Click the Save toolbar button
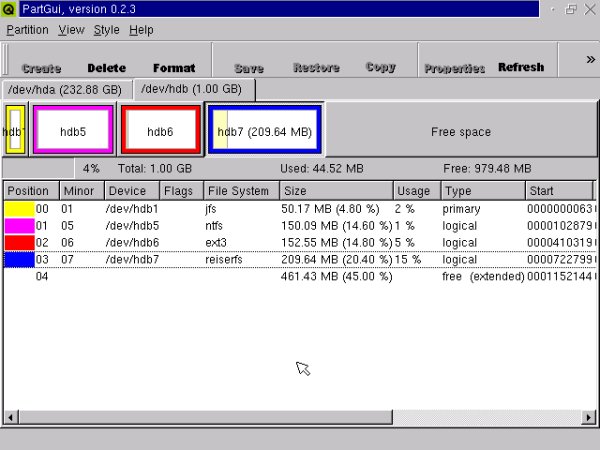This screenshot has height=450, width=600. coord(249,68)
